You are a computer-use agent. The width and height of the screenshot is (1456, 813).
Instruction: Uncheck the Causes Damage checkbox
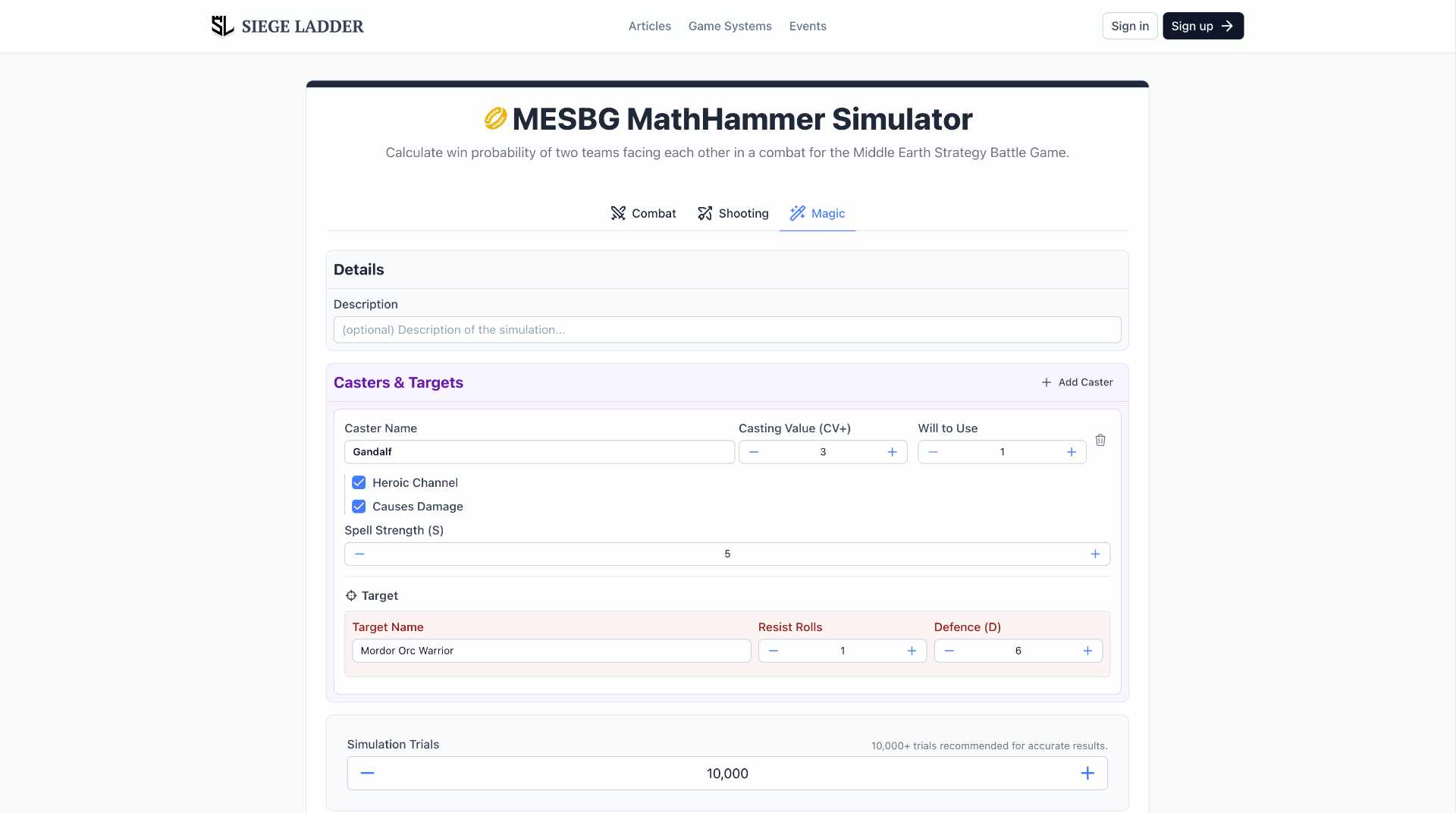(x=359, y=507)
